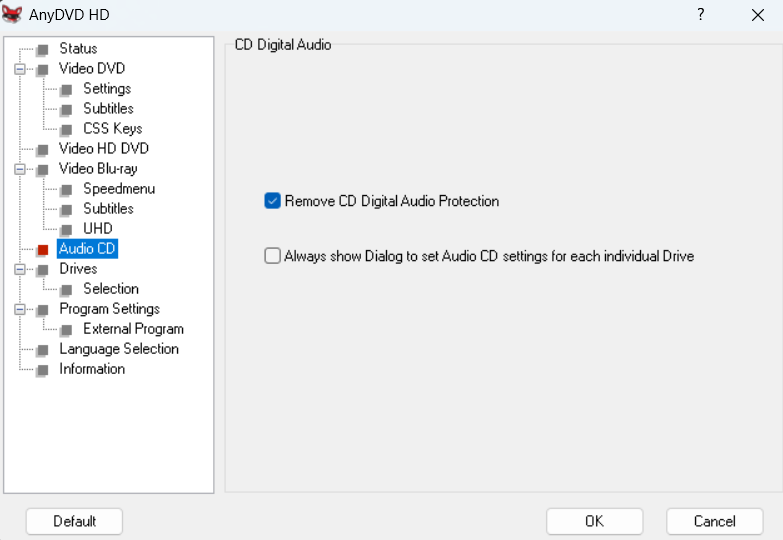Open Video HD DVD page
783x540 pixels.
click(103, 148)
